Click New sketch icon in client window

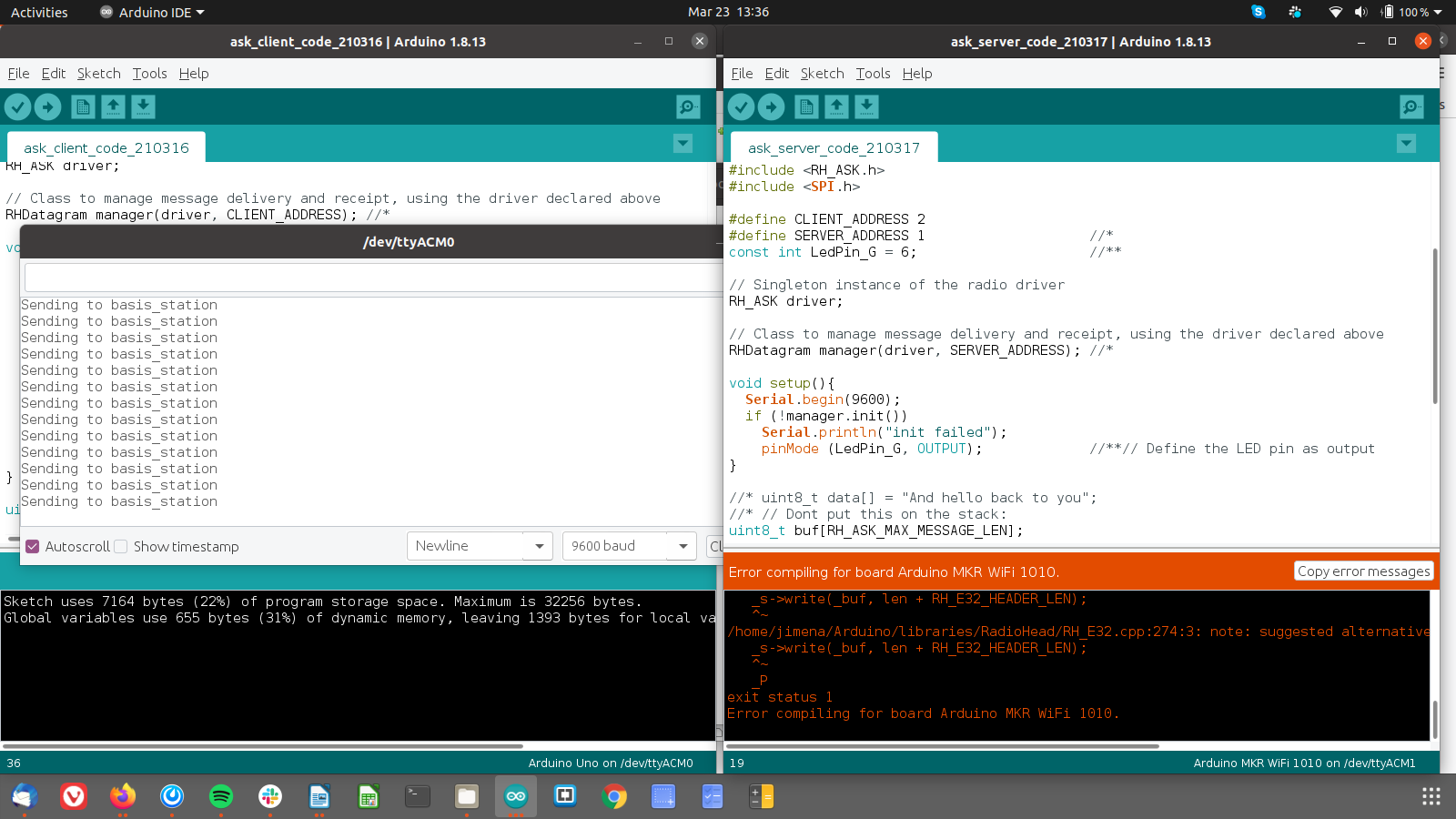click(83, 107)
